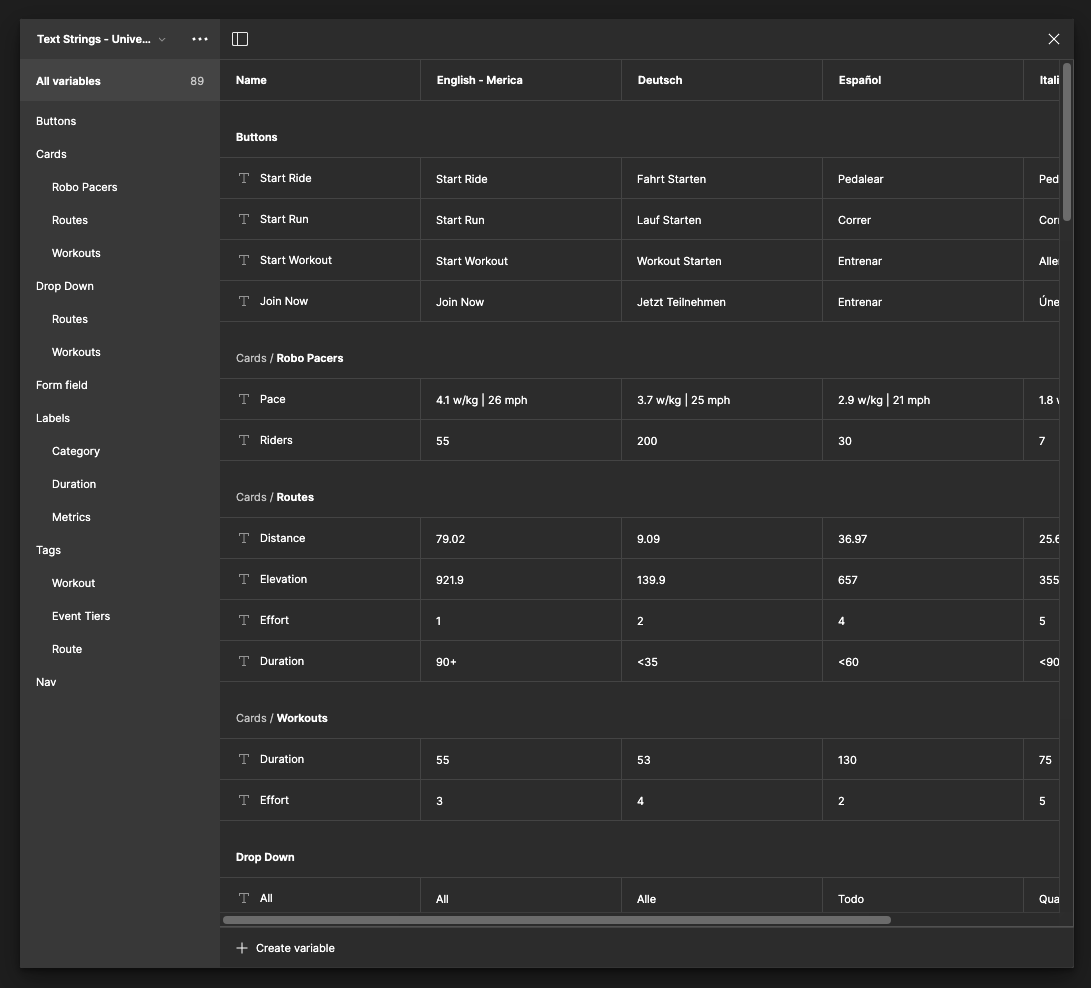
Task: Close the variables panel
Action: point(1053,39)
